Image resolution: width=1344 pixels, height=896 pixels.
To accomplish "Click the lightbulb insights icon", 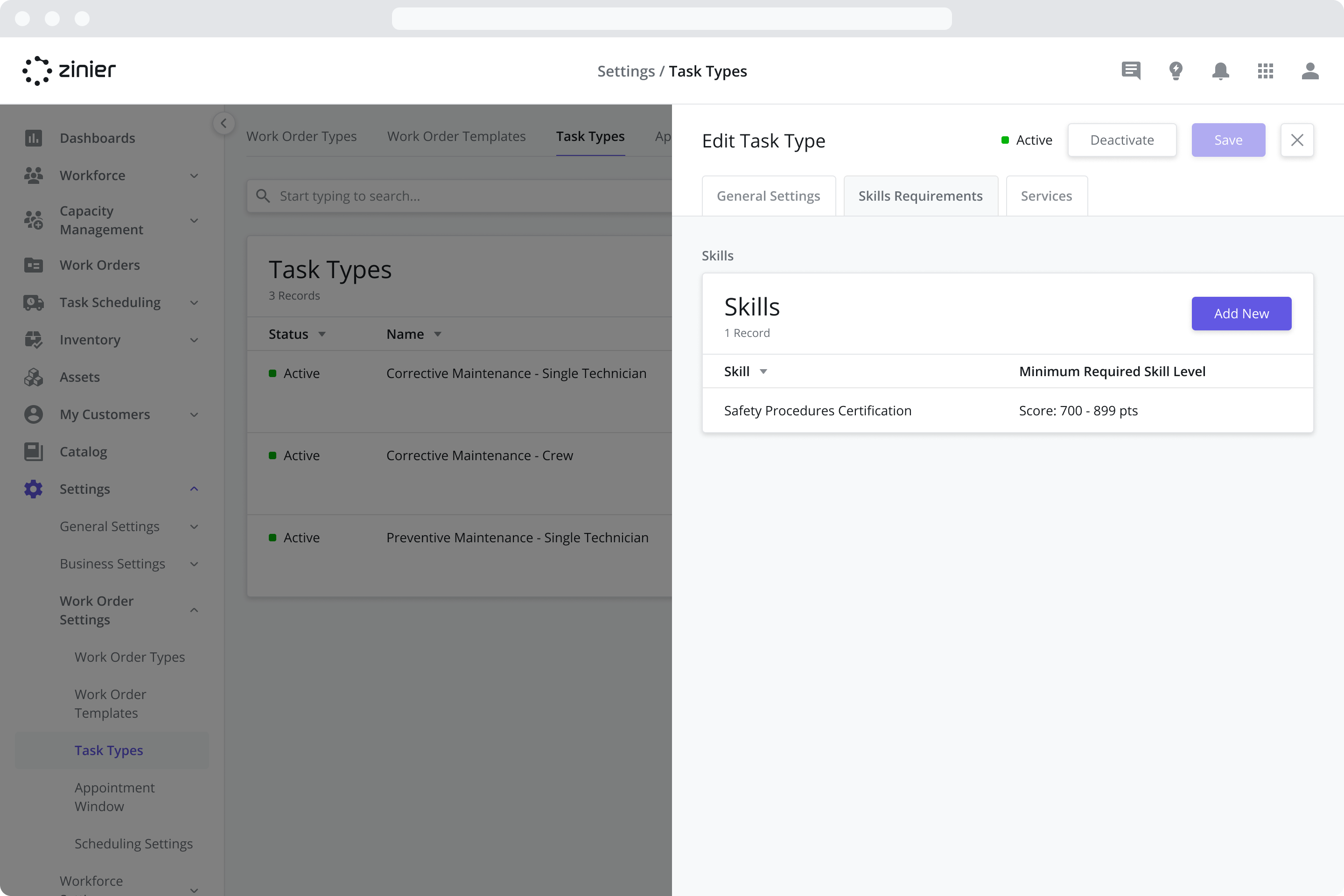I will click(1176, 71).
